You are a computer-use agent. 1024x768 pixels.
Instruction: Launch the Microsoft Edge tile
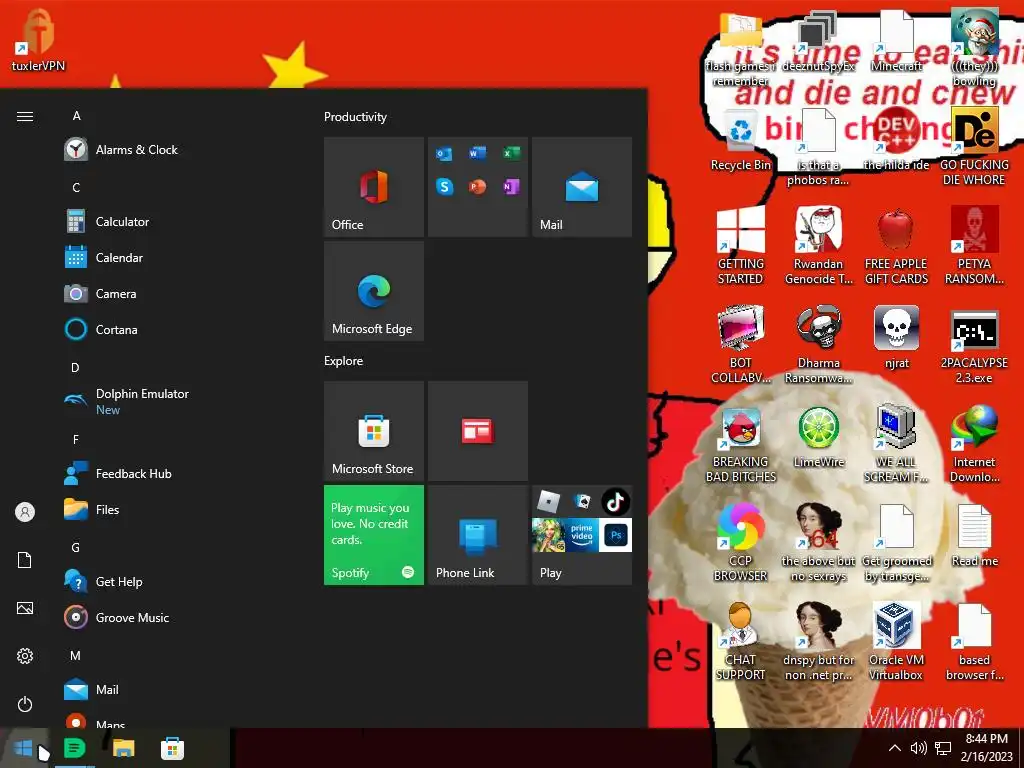374,291
